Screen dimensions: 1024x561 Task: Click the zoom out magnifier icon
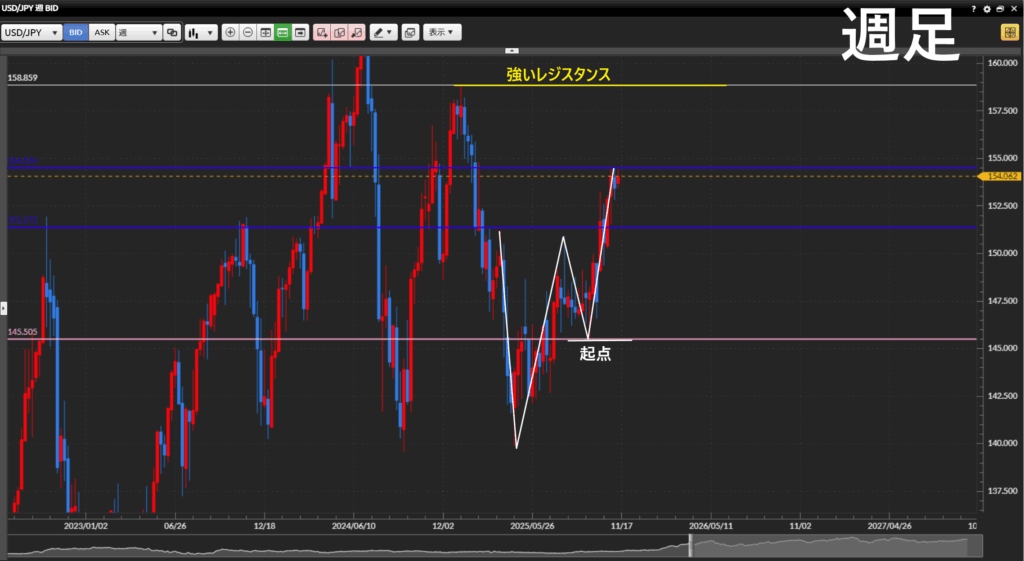[248, 32]
